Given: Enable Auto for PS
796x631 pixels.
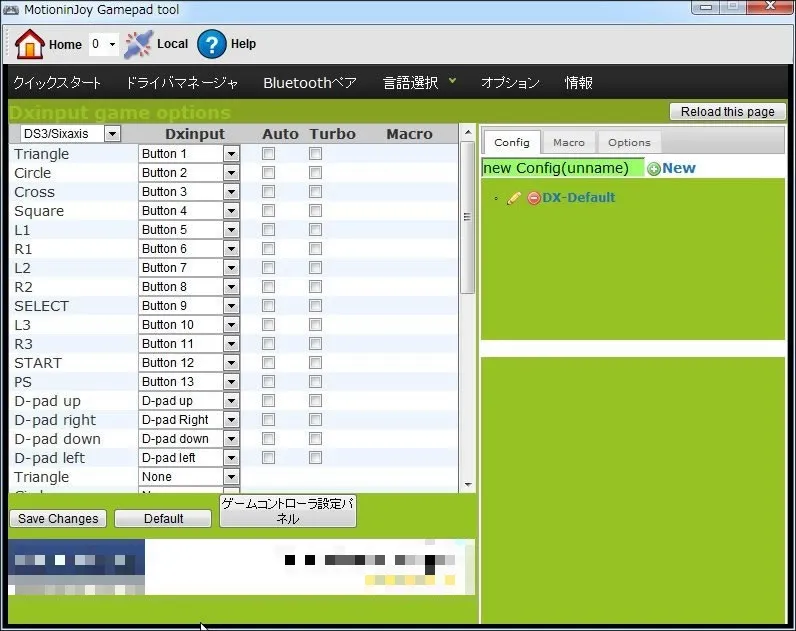Looking at the screenshot, I should point(269,382).
